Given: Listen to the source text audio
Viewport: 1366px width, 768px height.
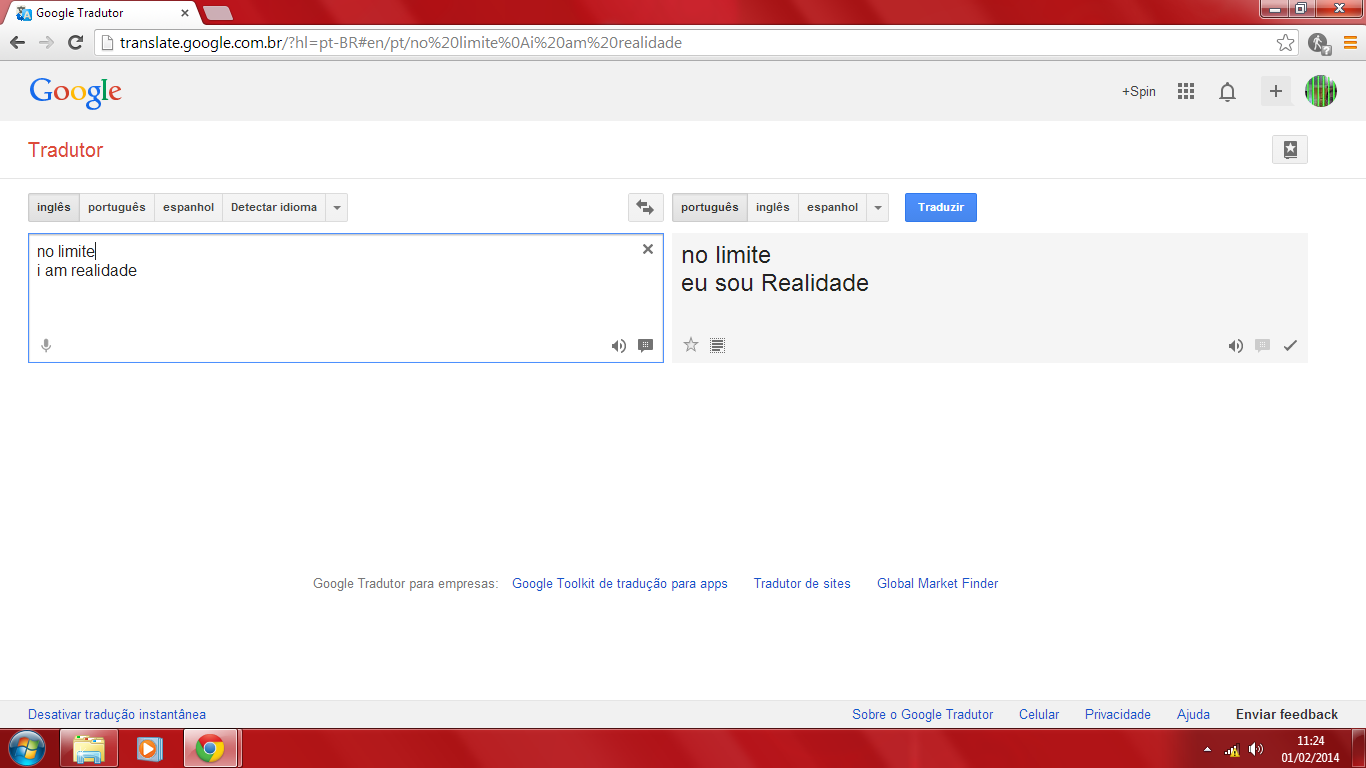Looking at the screenshot, I should pos(619,346).
